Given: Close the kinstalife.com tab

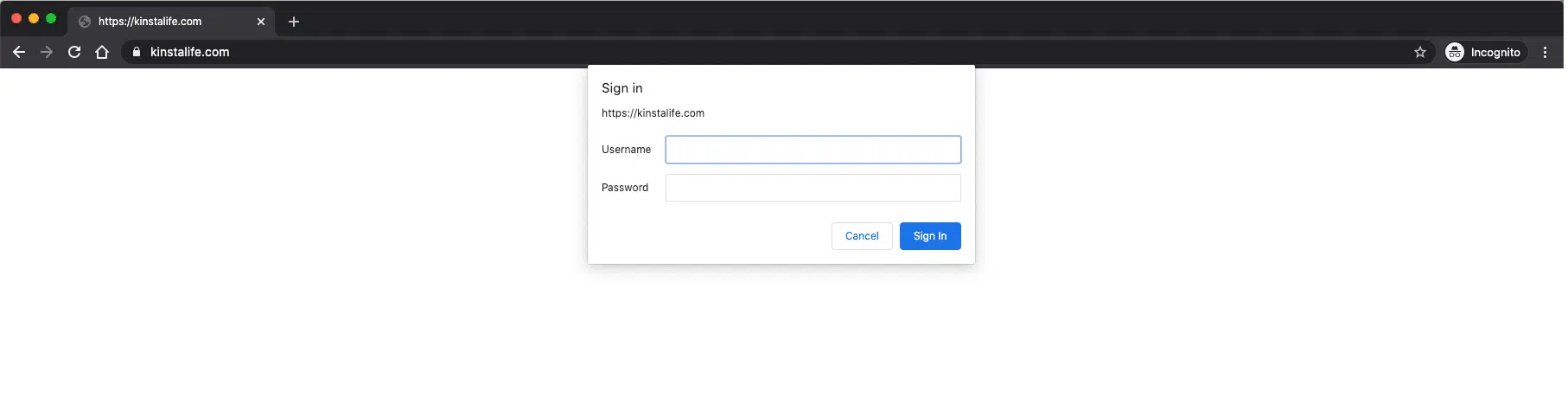Looking at the screenshot, I should pos(261,22).
